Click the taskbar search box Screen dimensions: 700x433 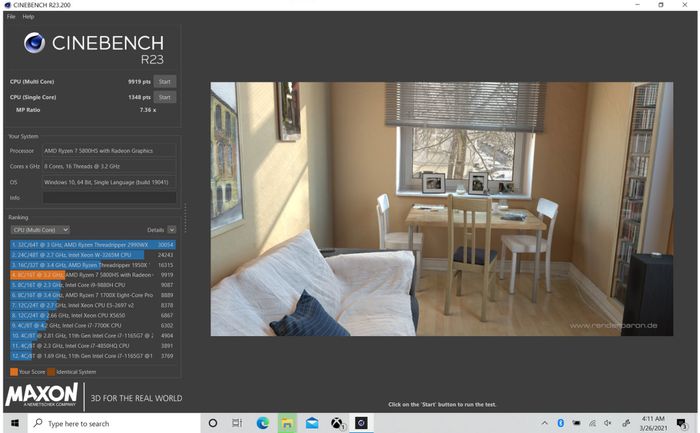(114, 423)
